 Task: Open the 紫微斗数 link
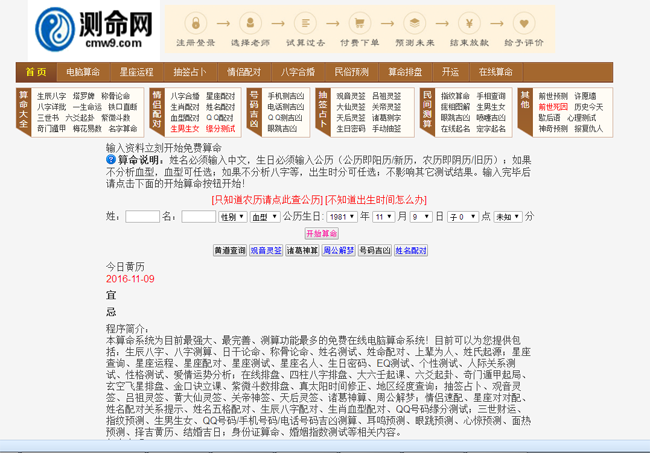click(x=116, y=118)
